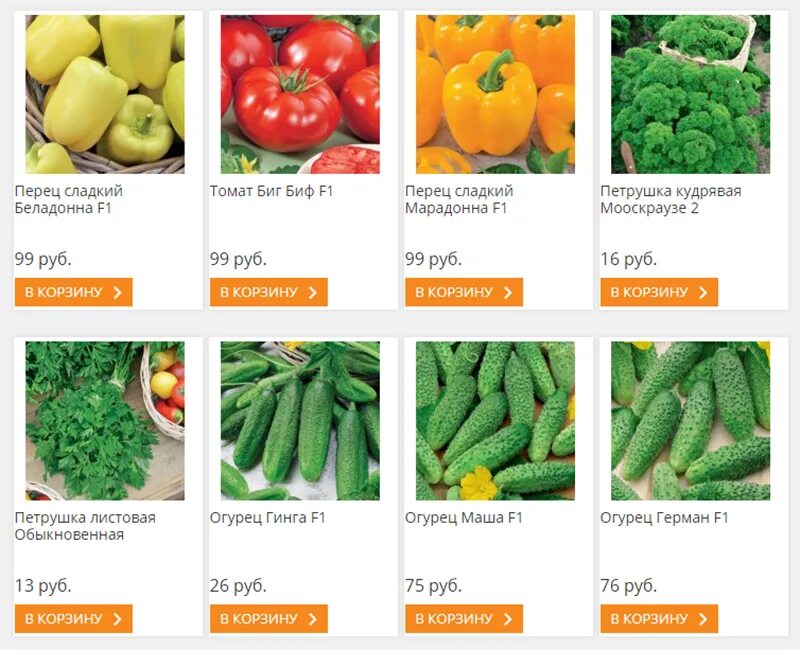
Task: Add Петрушка кудрявая Мооскраузе 2 to cart
Action: 659,292
